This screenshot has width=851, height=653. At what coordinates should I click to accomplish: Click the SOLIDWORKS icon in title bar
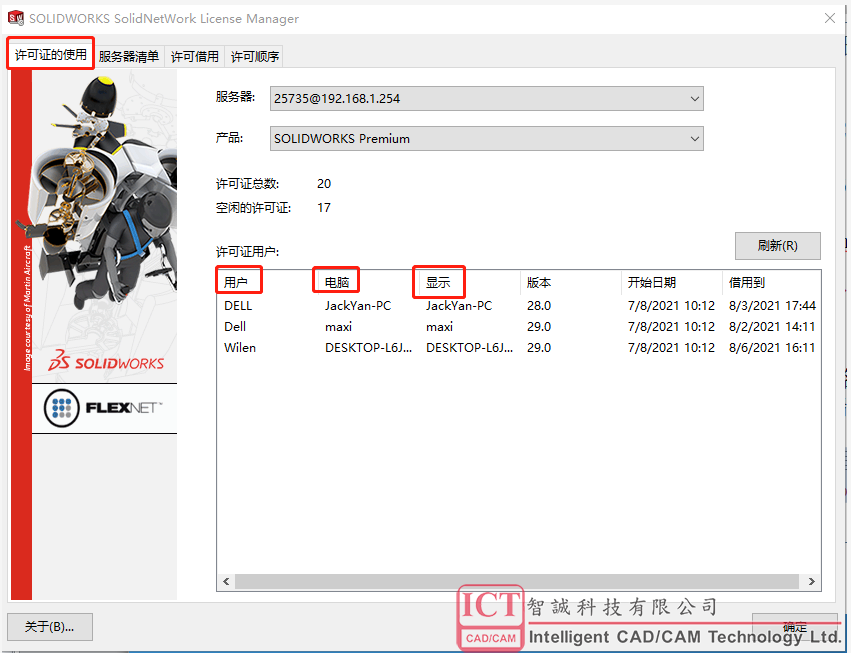[16, 18]
